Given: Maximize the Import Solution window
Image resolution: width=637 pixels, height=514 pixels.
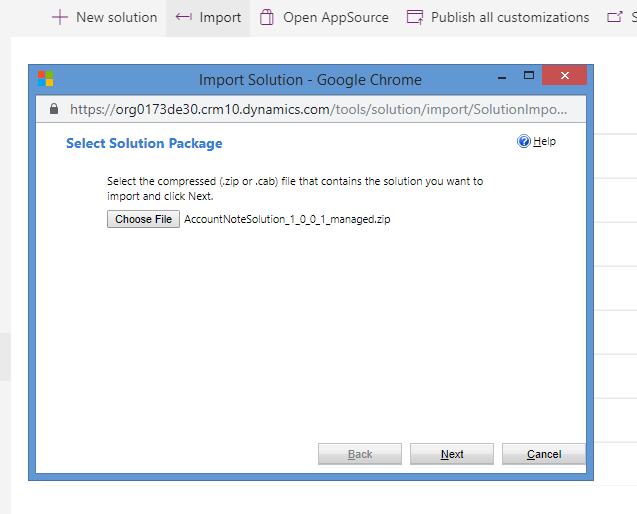Looking at the screenshot, I should tap(529, 76).
